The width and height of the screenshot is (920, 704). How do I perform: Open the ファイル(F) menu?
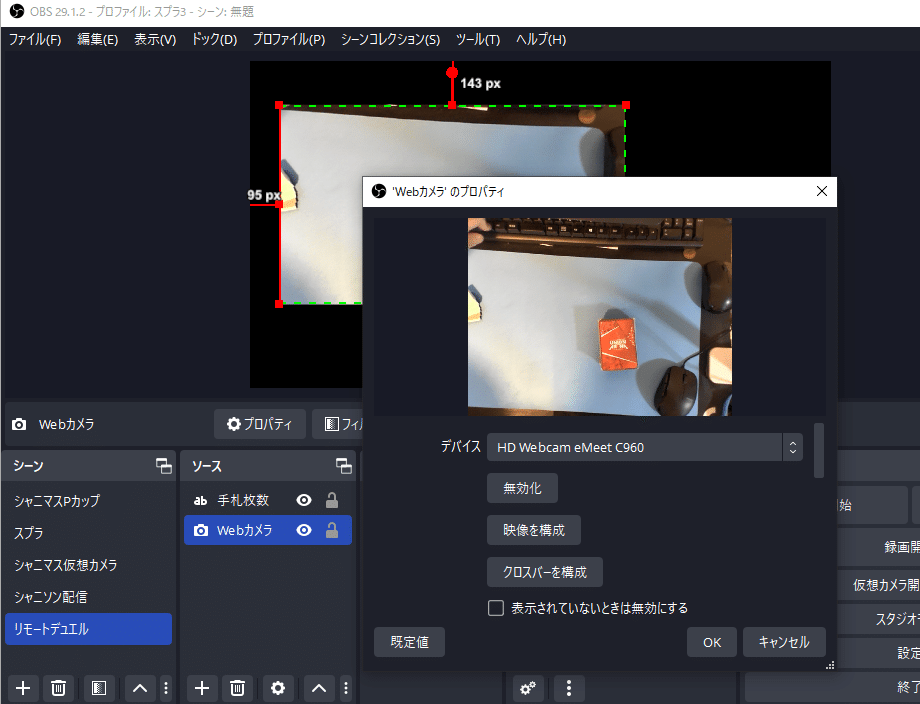coord(35,39)
